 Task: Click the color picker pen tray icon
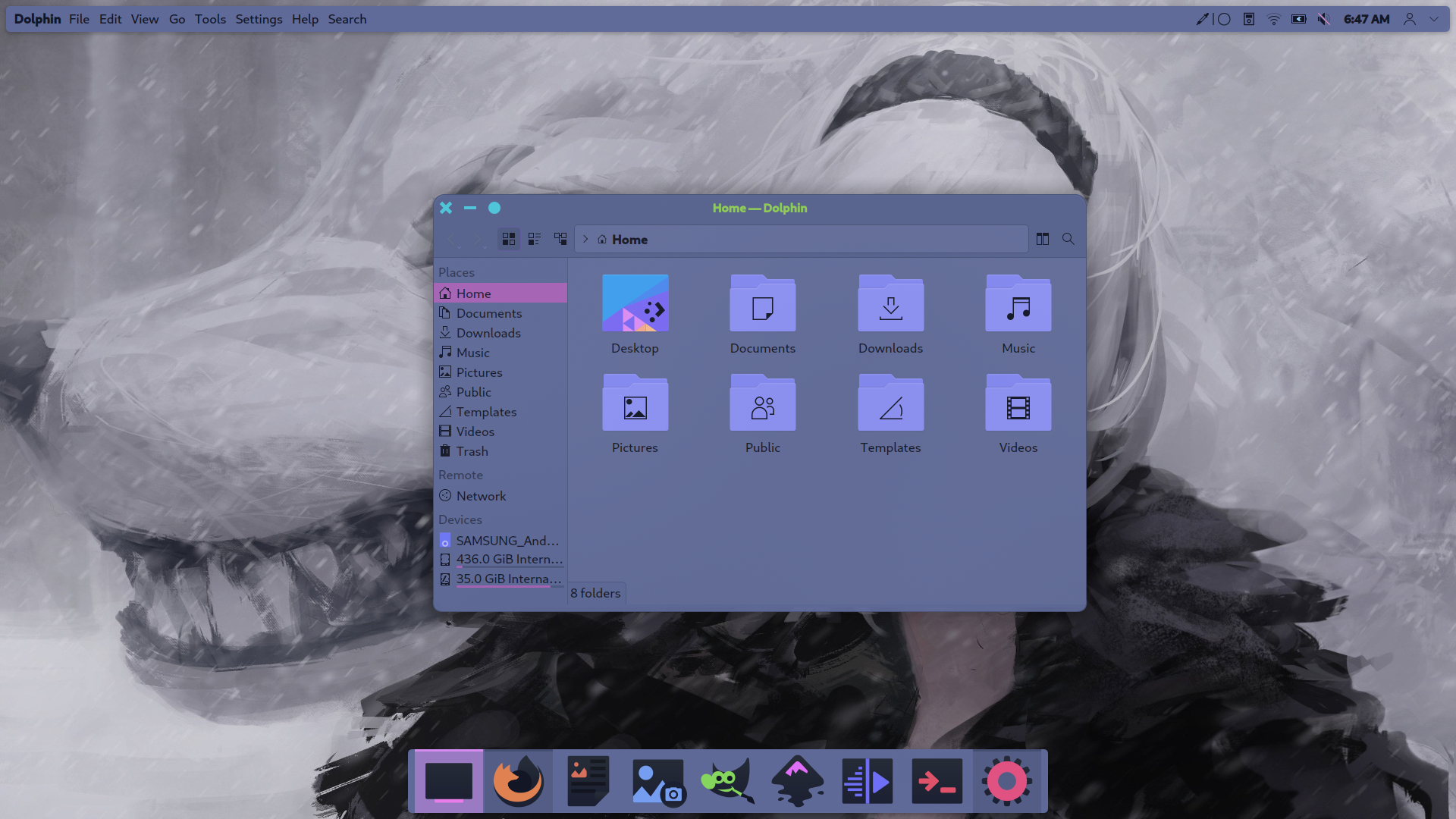tap(1202, 19)
